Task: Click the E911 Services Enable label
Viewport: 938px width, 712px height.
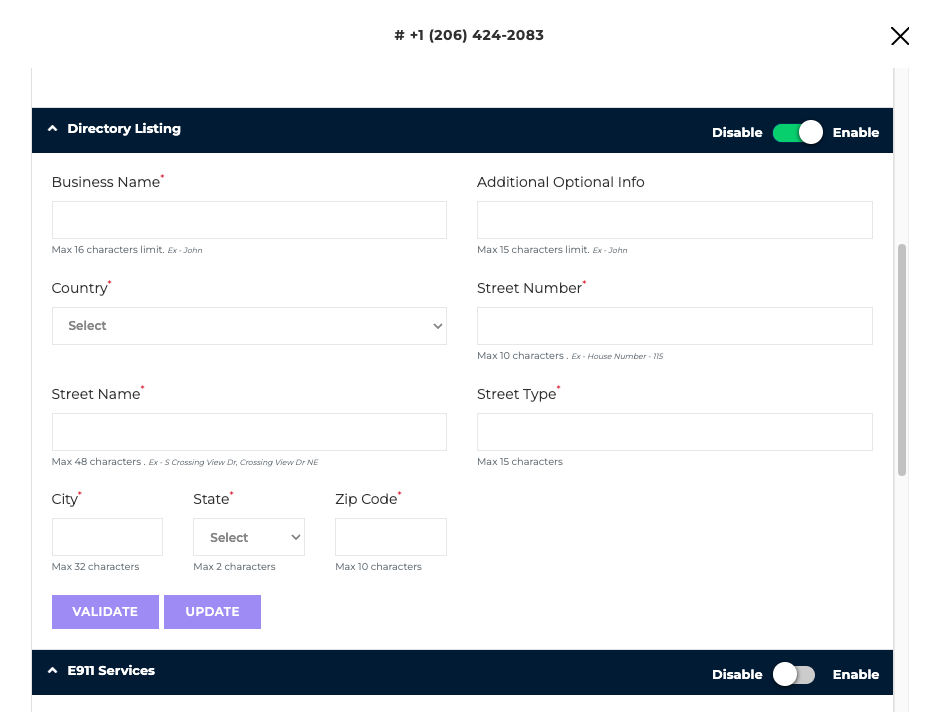Action: (x=856, y=675)
